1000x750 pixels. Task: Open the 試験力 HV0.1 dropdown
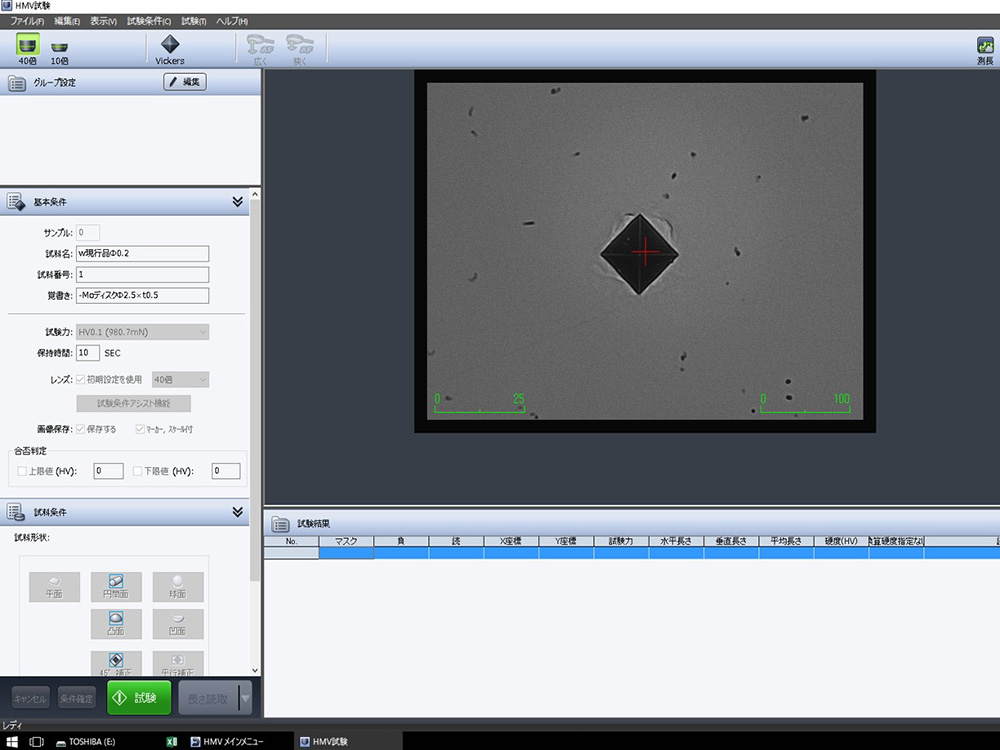click(x=142, y=331)
